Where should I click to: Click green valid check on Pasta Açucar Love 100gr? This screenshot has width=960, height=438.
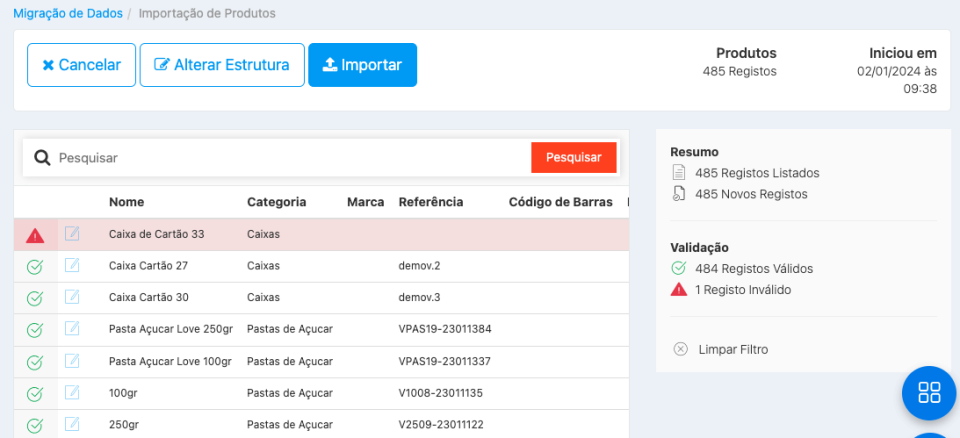click(35, 361)
